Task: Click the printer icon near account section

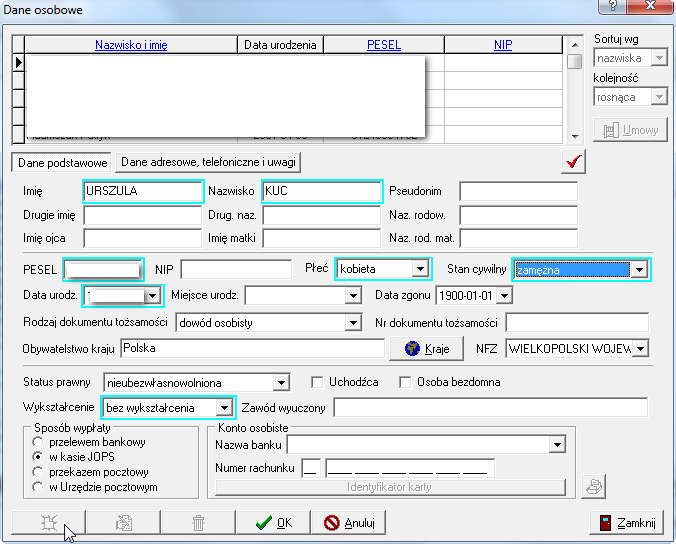Action: pyautogui.click(x=594, y=487)
